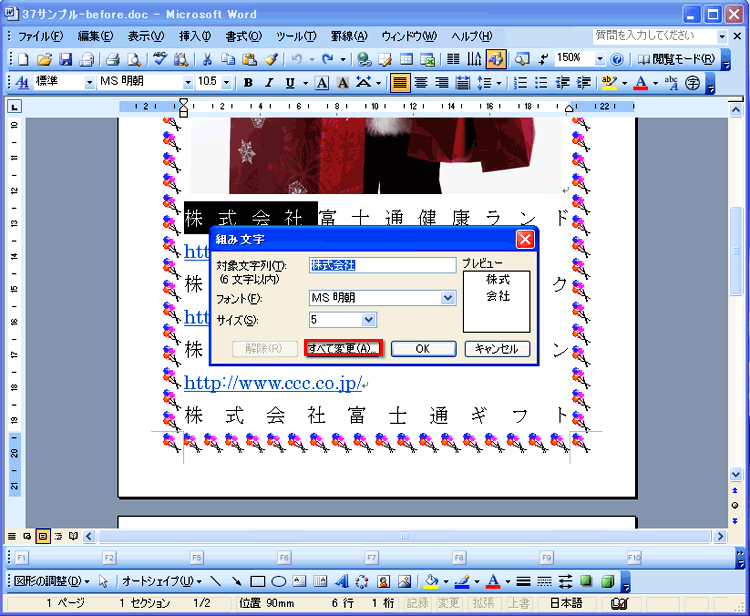Open Print Preview from the toolbar
Viewport: 750px width, 616px height.
pyautogui.click(x=133, y=59)
